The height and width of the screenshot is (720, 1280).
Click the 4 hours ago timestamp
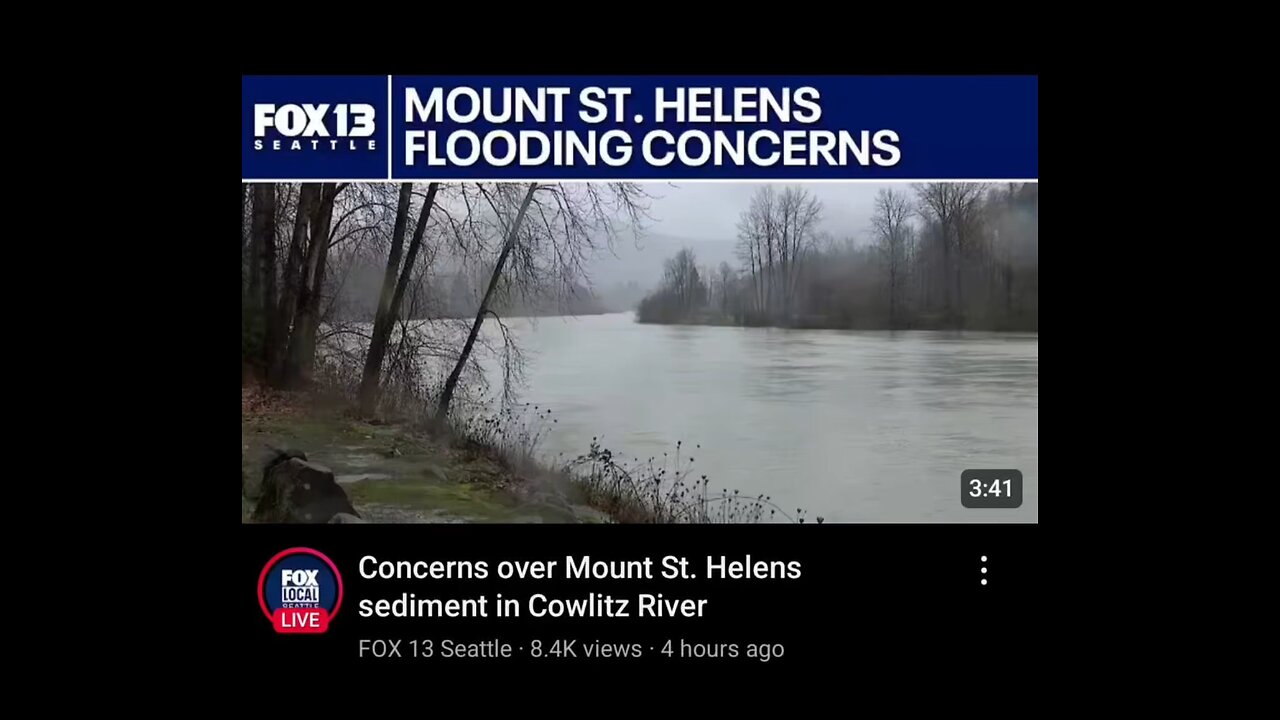(x=722, y=649)
